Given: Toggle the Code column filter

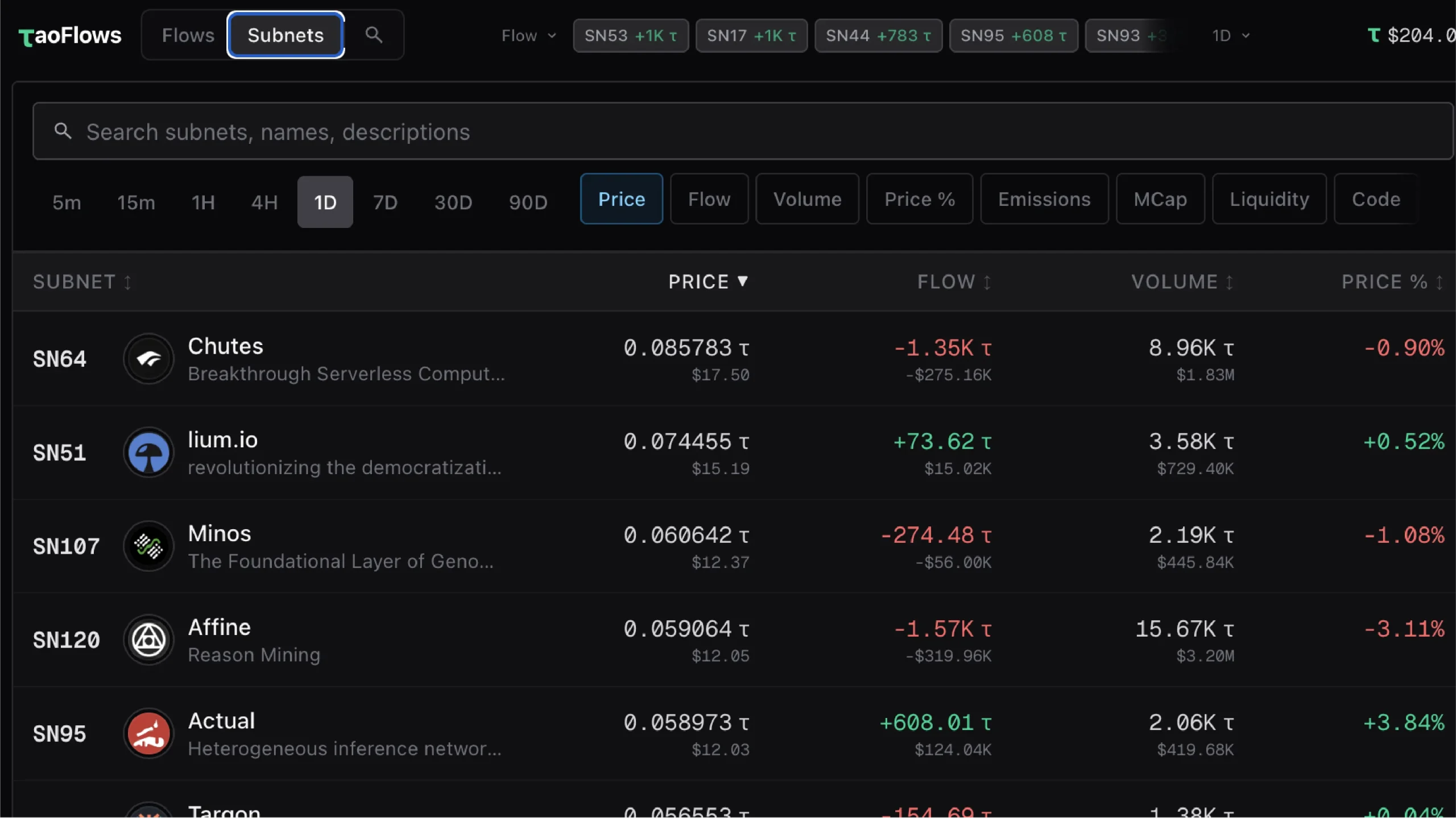Looking at the screenshot, I should coord(1376,199).
